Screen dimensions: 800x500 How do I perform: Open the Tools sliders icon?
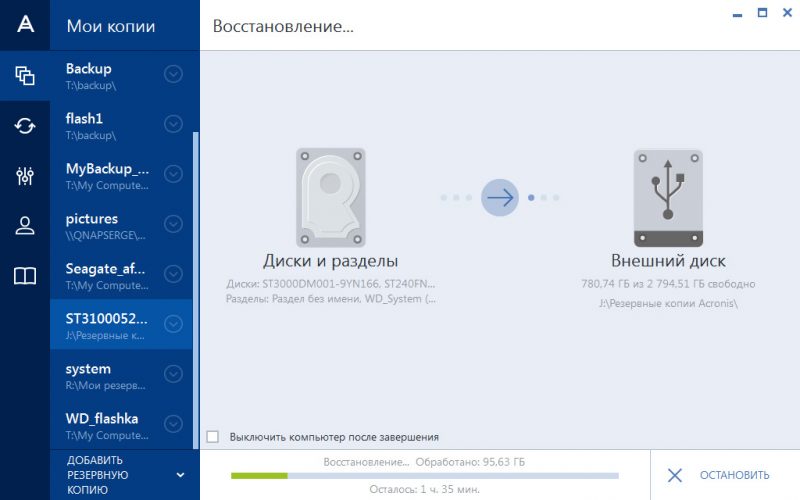[25, 176]
